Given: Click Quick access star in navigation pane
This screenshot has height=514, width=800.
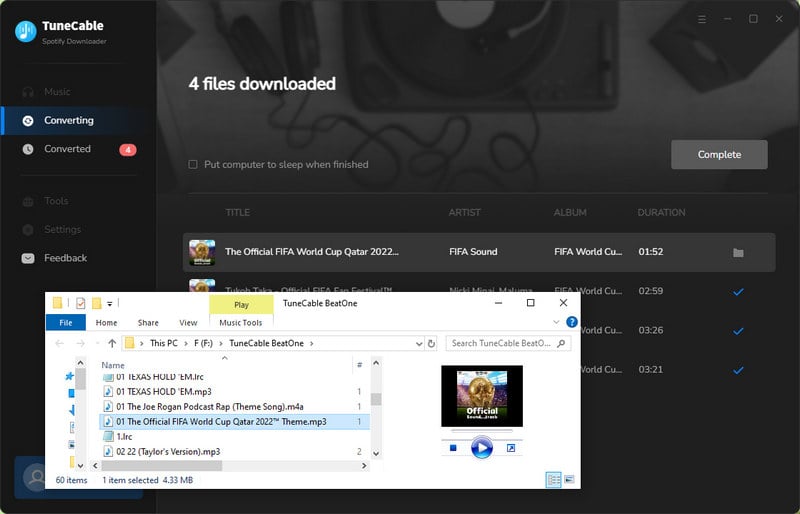Looking at the screenshot, I should [70, 376].
